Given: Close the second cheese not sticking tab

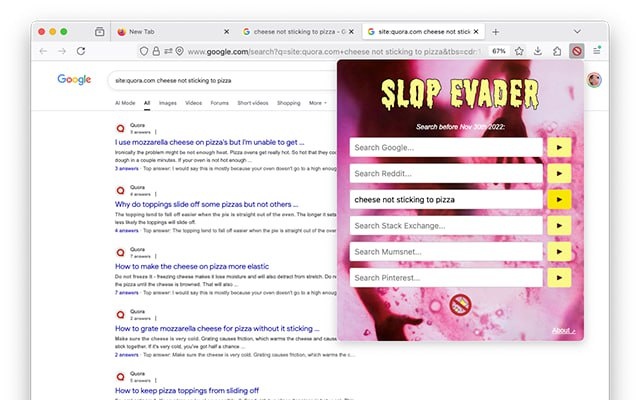Looking at the screenshot, I should (351, 31).
